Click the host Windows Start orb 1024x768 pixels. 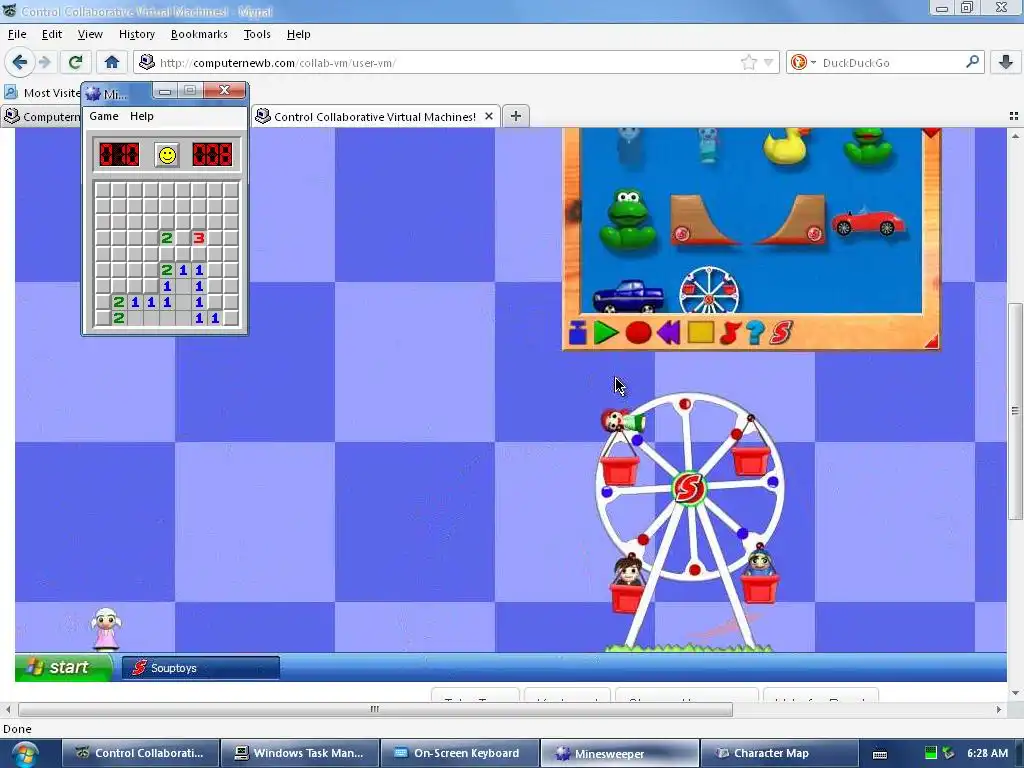(24, 754)
